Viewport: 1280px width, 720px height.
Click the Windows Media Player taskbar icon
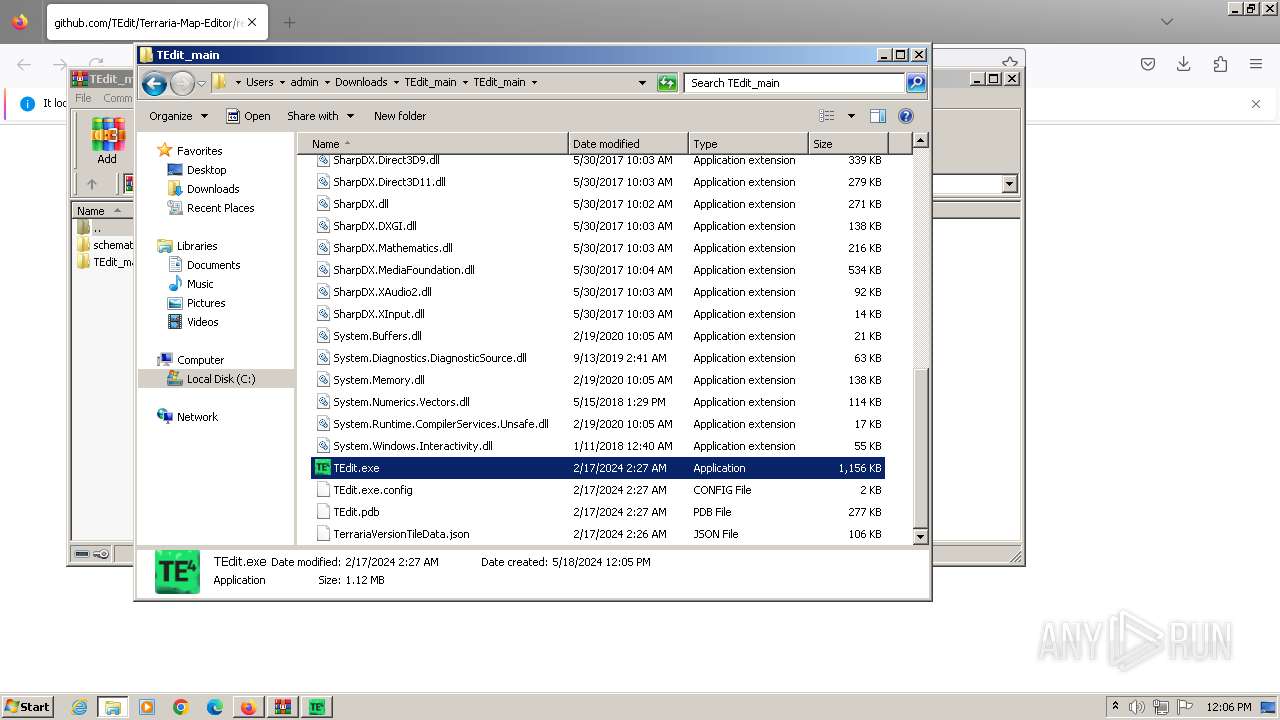147,707
